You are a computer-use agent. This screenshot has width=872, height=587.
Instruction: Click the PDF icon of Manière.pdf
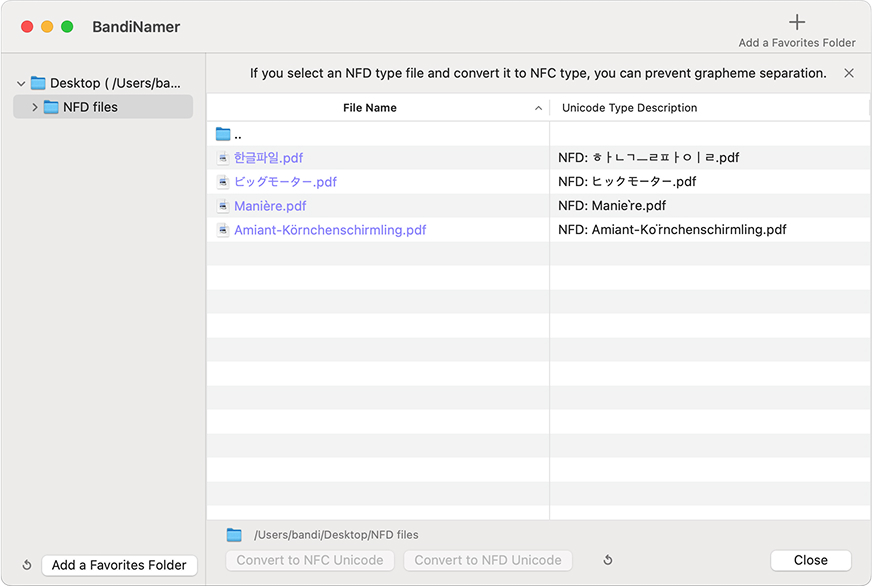pyautogui.click(x=223, y=206)
